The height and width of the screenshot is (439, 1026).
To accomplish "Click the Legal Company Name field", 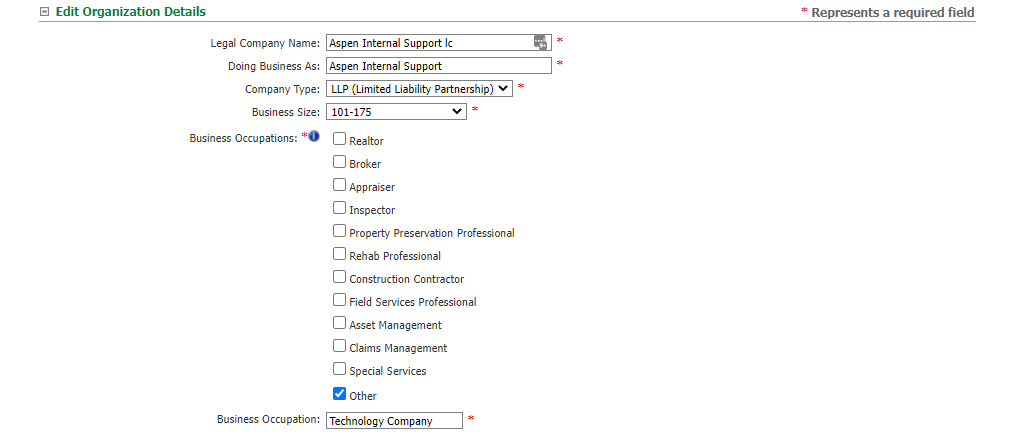I will point(438,43).
